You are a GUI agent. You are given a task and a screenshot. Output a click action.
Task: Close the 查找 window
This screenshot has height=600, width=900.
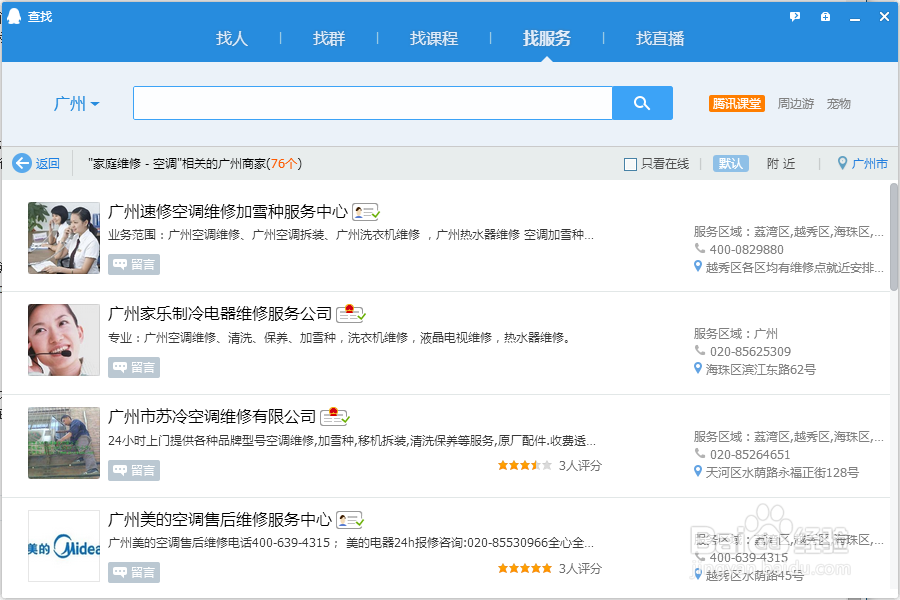coord(885,17)
